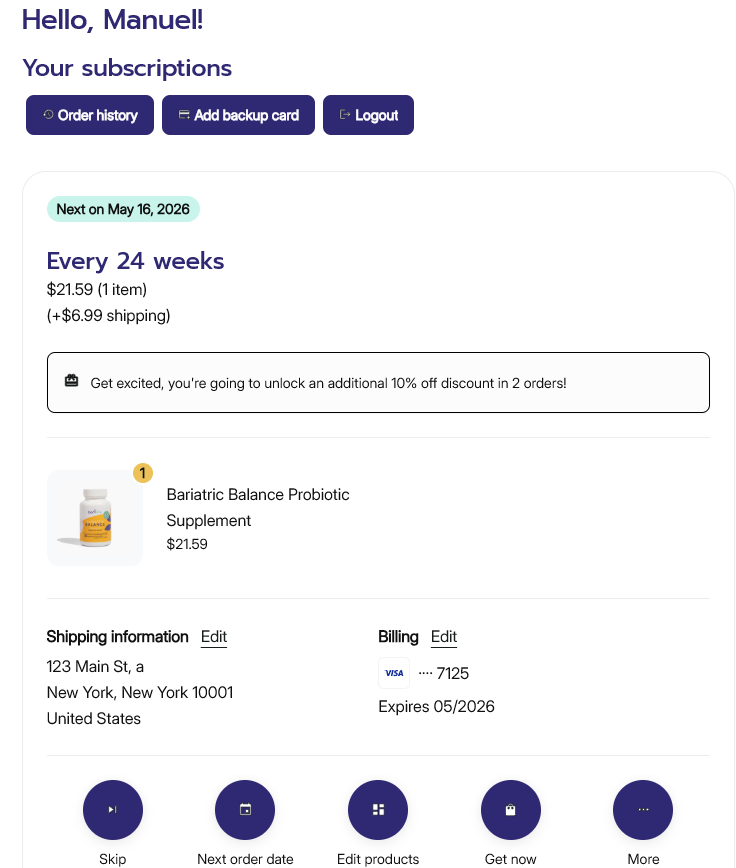736x868 pixels.
Task: Click the card number ending 7125
Action: click(x=444, y=673)
